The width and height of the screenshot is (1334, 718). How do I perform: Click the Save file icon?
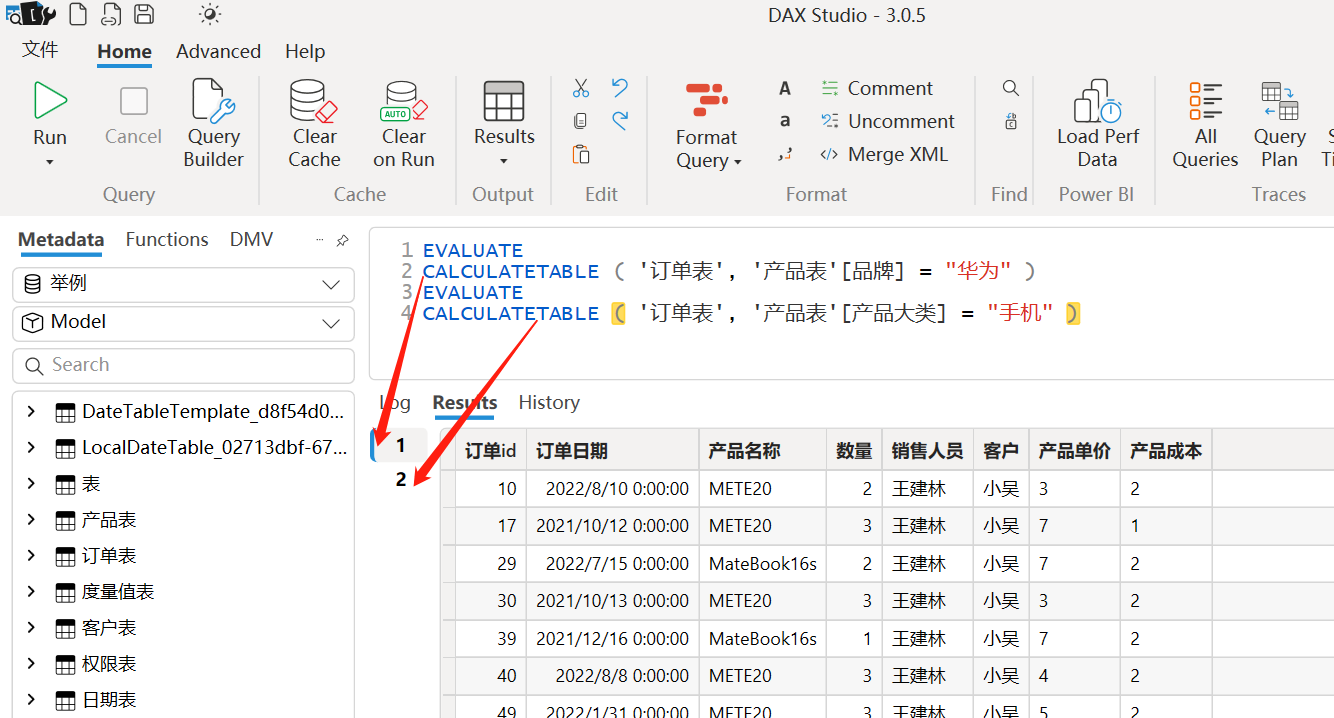[x=145, y=14]
